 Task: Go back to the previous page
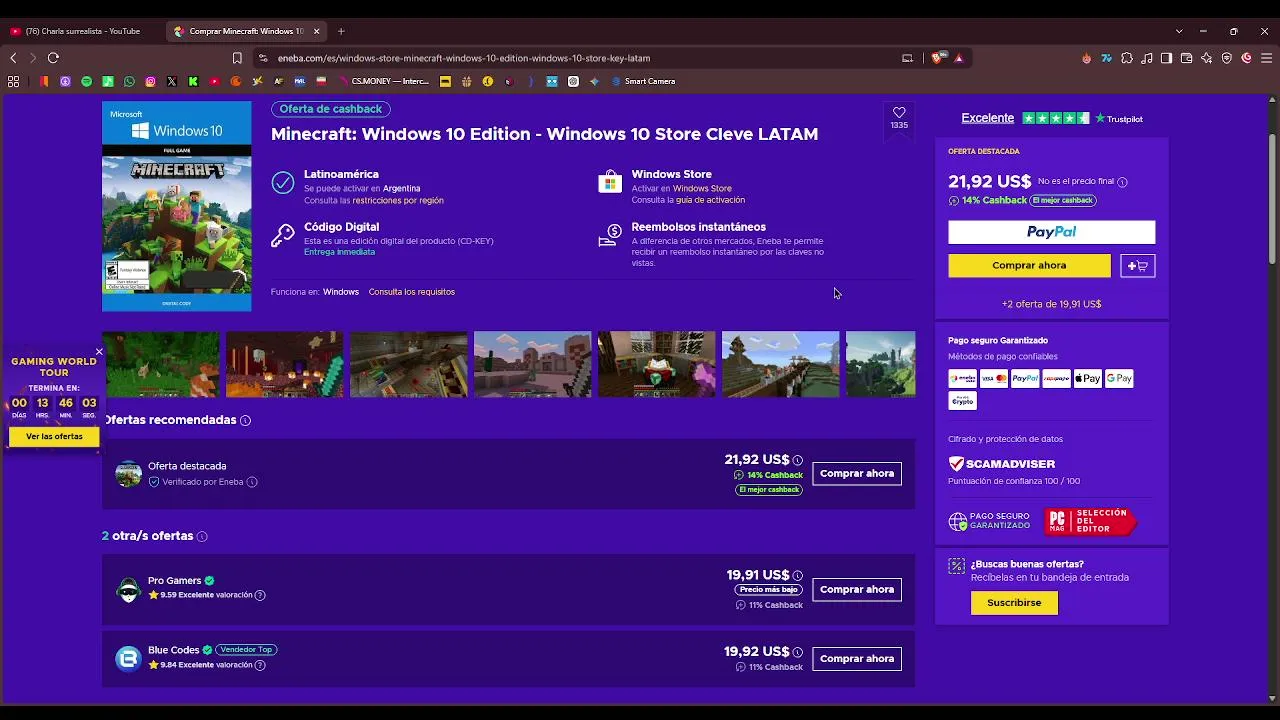(13, 58)
